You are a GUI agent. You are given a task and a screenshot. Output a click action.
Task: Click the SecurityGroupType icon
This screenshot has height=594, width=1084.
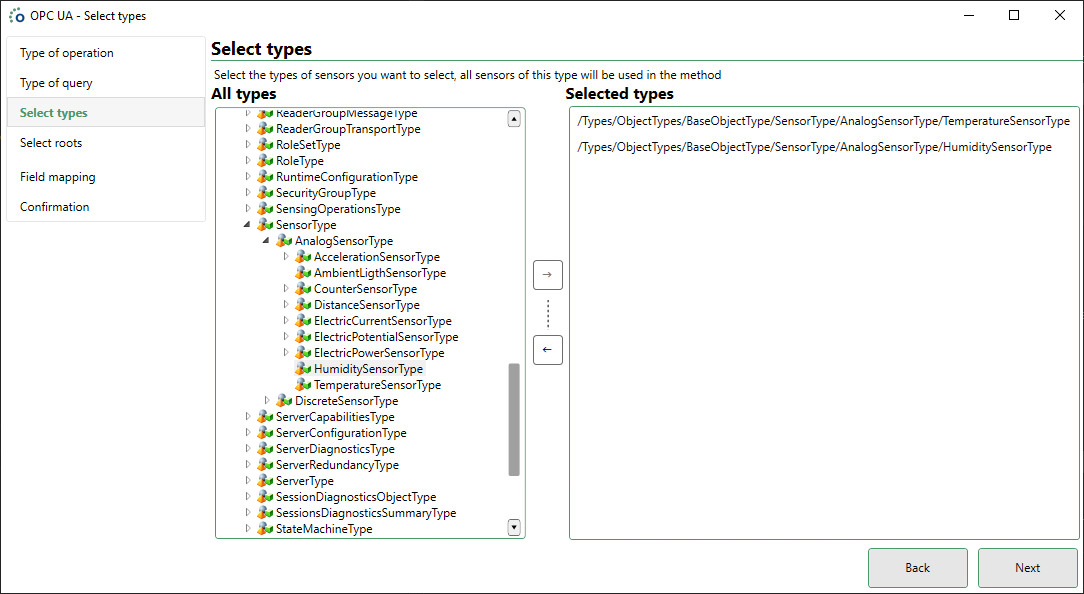click(263, 192)
